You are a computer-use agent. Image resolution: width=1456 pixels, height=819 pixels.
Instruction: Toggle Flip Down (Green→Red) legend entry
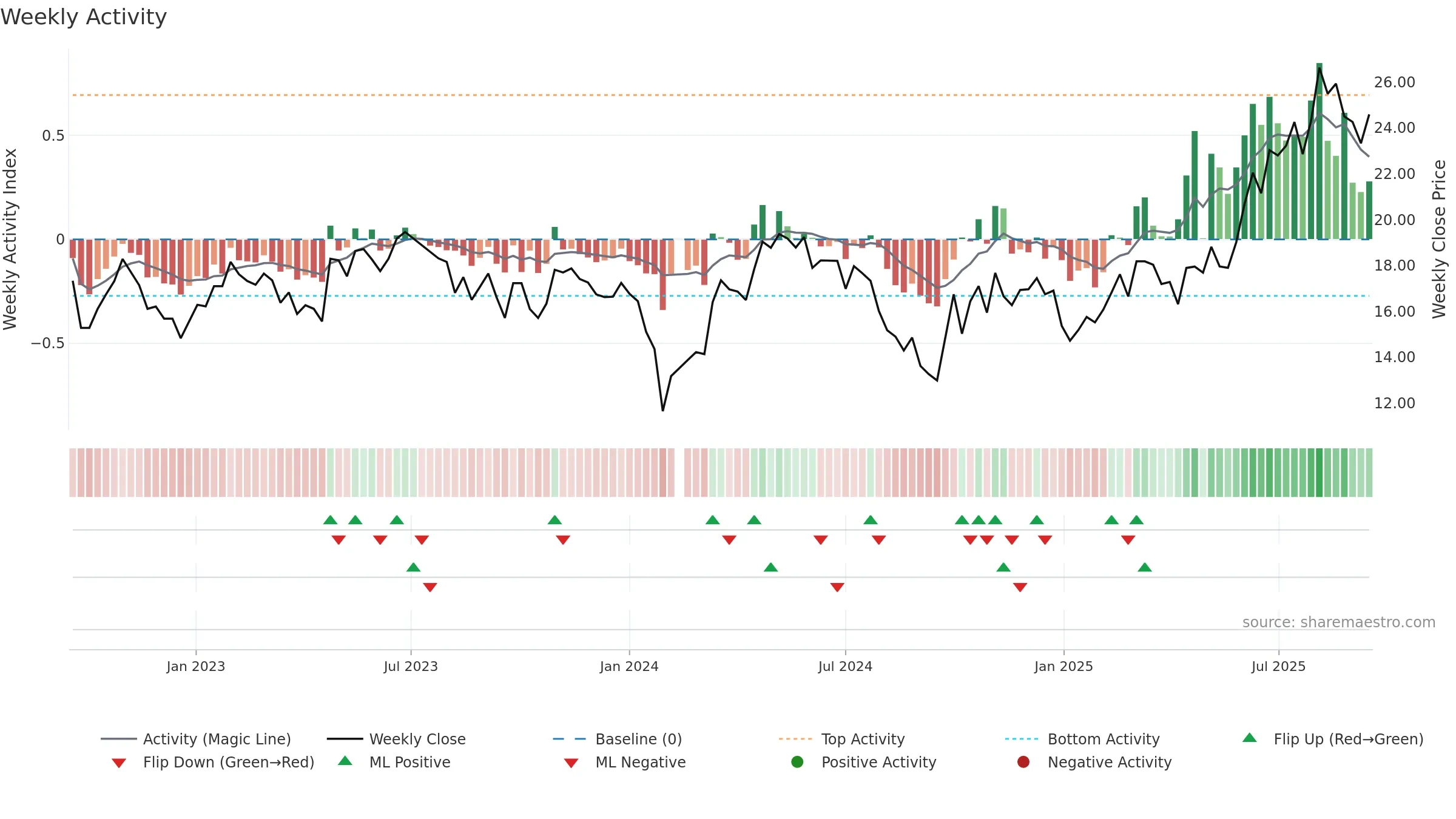pyautogui.click(x=213, y=762)
